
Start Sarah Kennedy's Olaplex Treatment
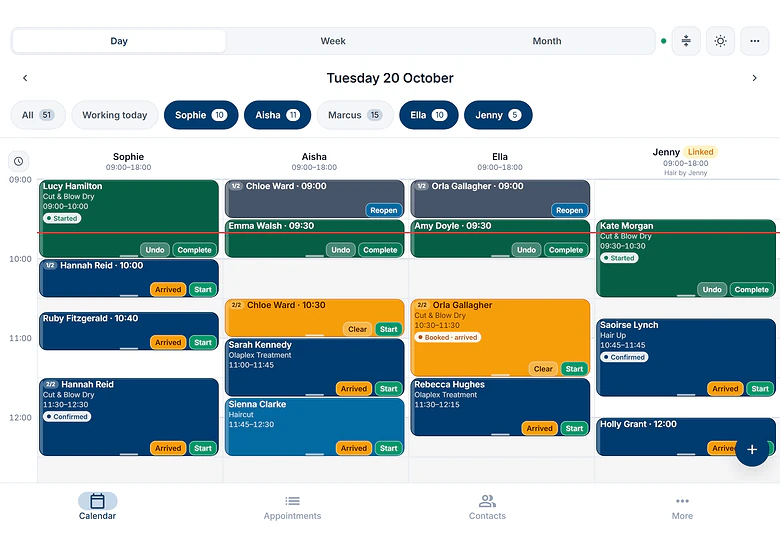389,388
